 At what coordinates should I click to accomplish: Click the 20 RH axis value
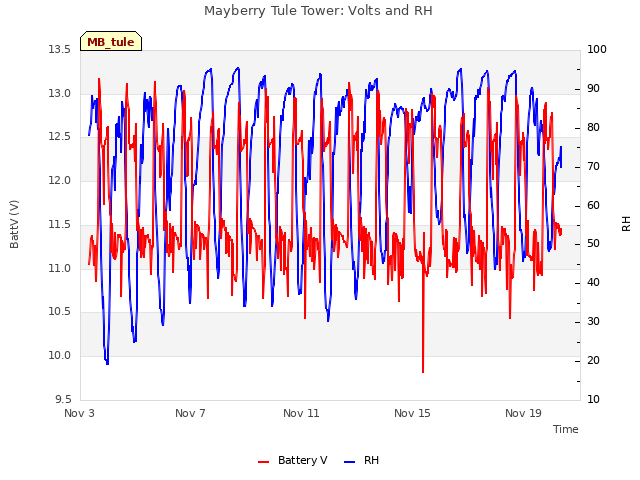pyautogui.click(x=593, y=360)
